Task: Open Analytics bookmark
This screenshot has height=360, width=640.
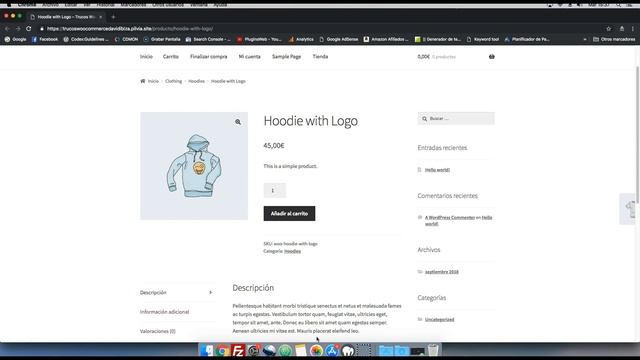Action: point(301,39)
